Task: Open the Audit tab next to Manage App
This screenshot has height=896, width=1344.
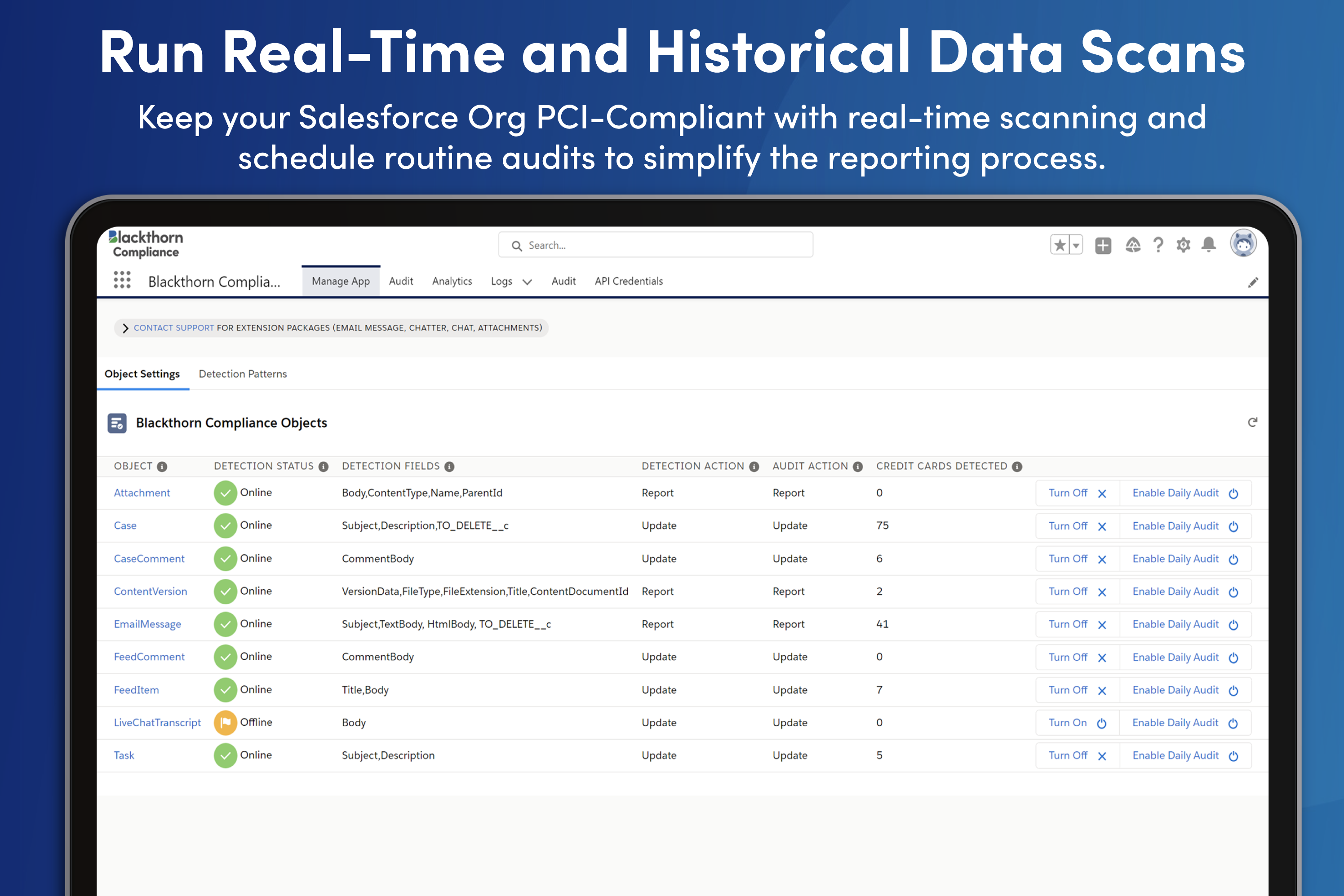Action: click(x=401, y=281)
